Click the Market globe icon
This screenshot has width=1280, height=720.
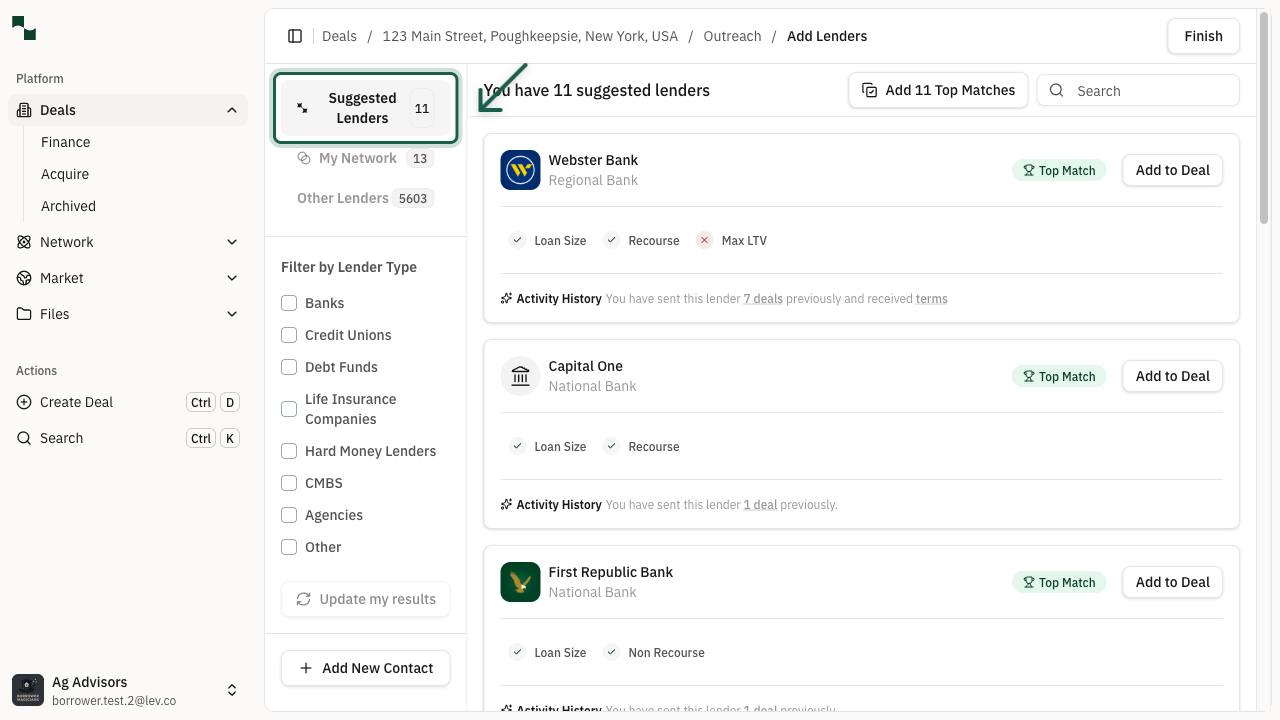24,278
